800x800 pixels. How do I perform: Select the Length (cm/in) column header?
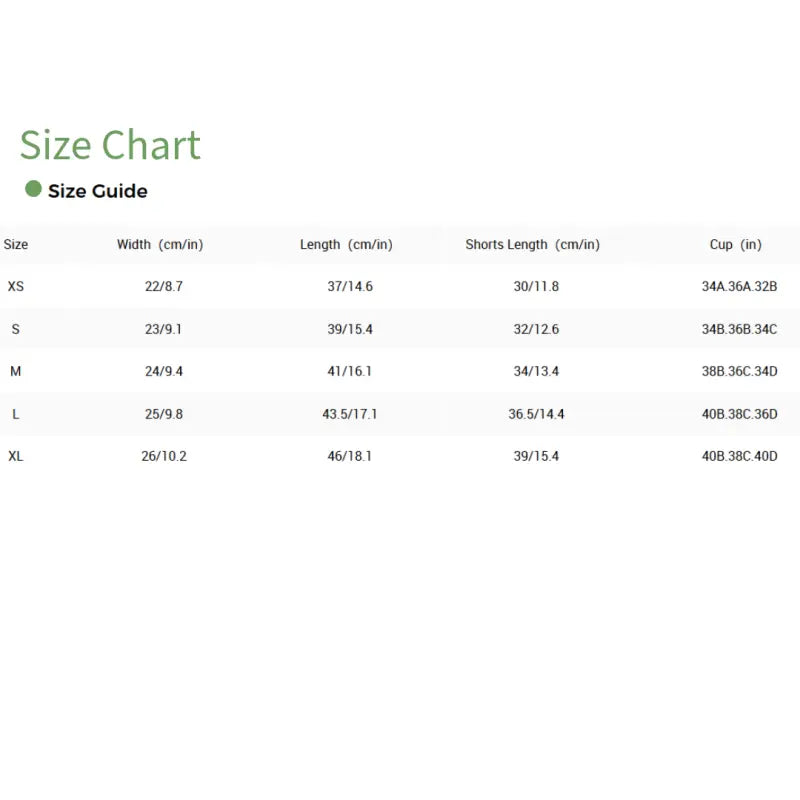point(346,244)
